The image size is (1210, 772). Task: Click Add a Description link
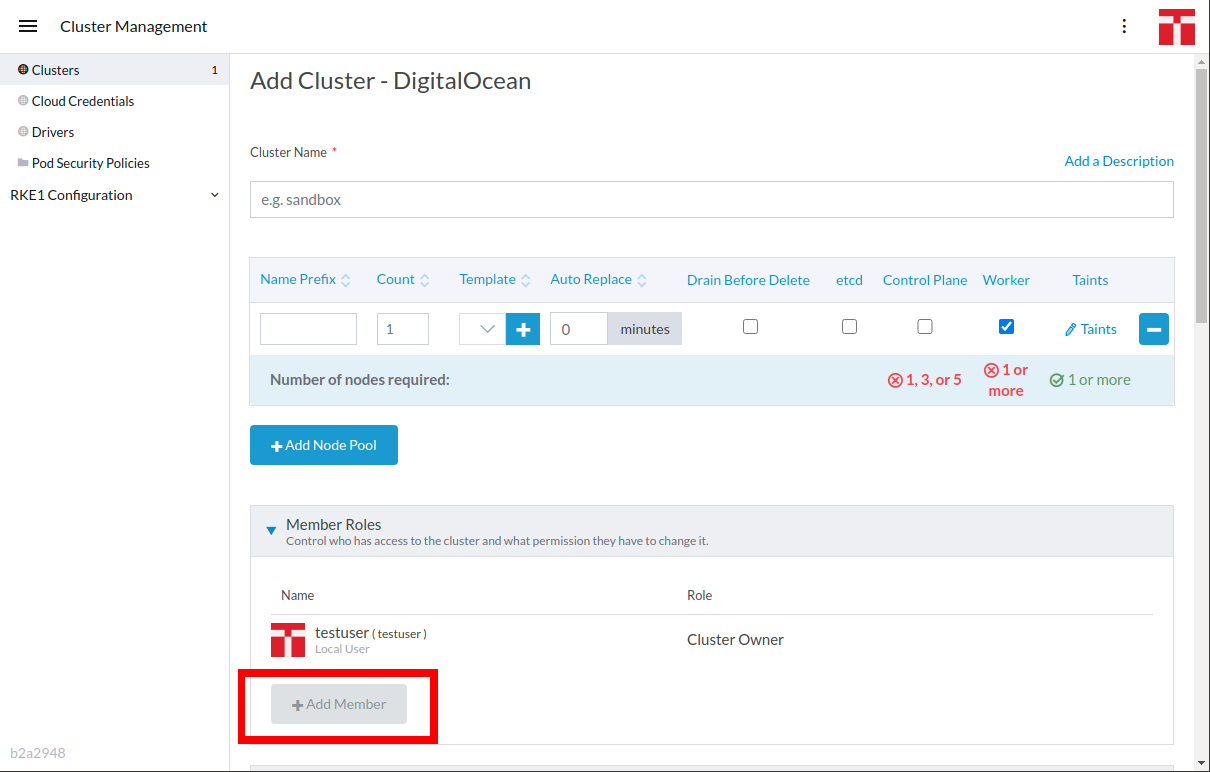coord(1119,161)
